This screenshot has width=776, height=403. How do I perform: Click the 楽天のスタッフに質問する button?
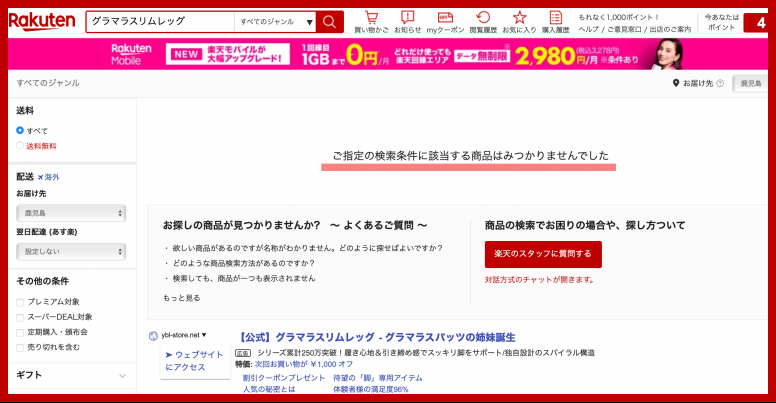coord(543,254)
